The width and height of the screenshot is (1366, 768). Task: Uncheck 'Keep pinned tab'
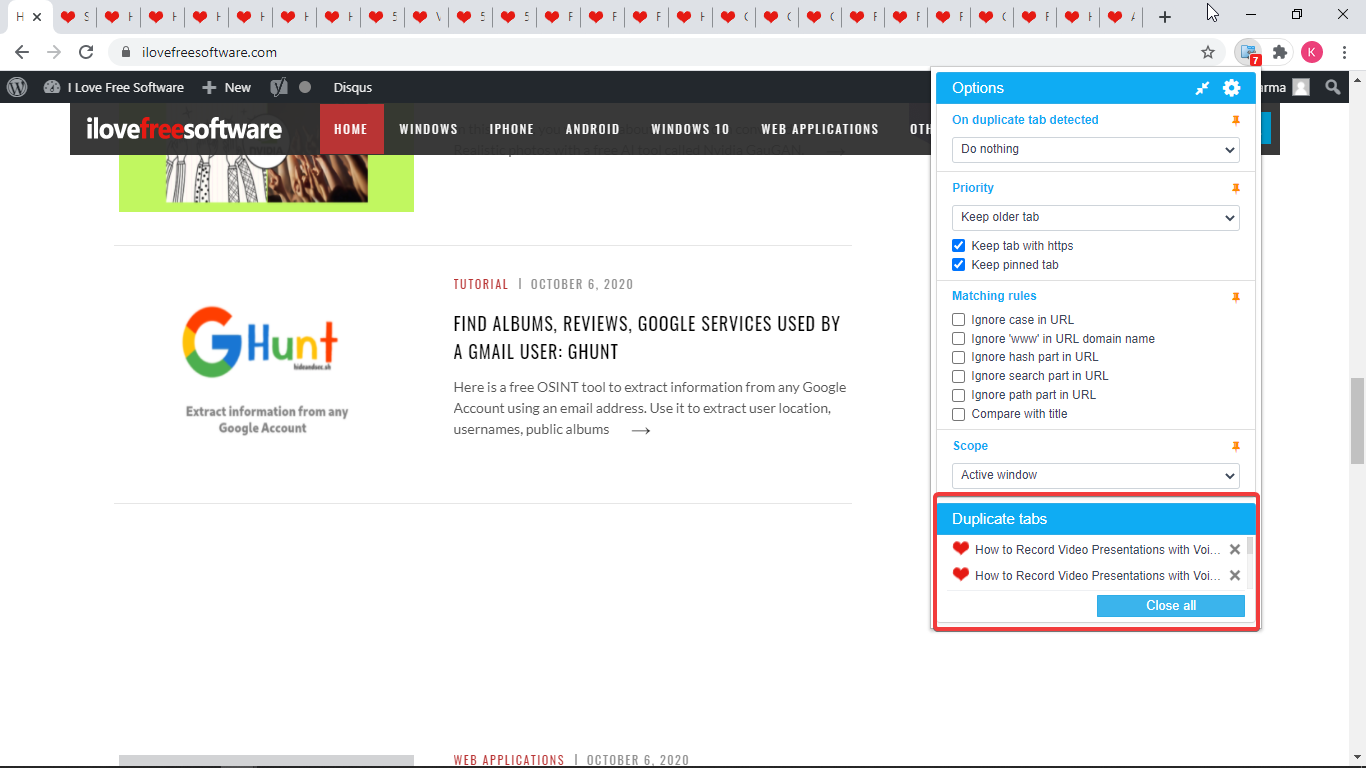[x=959, y=265]
